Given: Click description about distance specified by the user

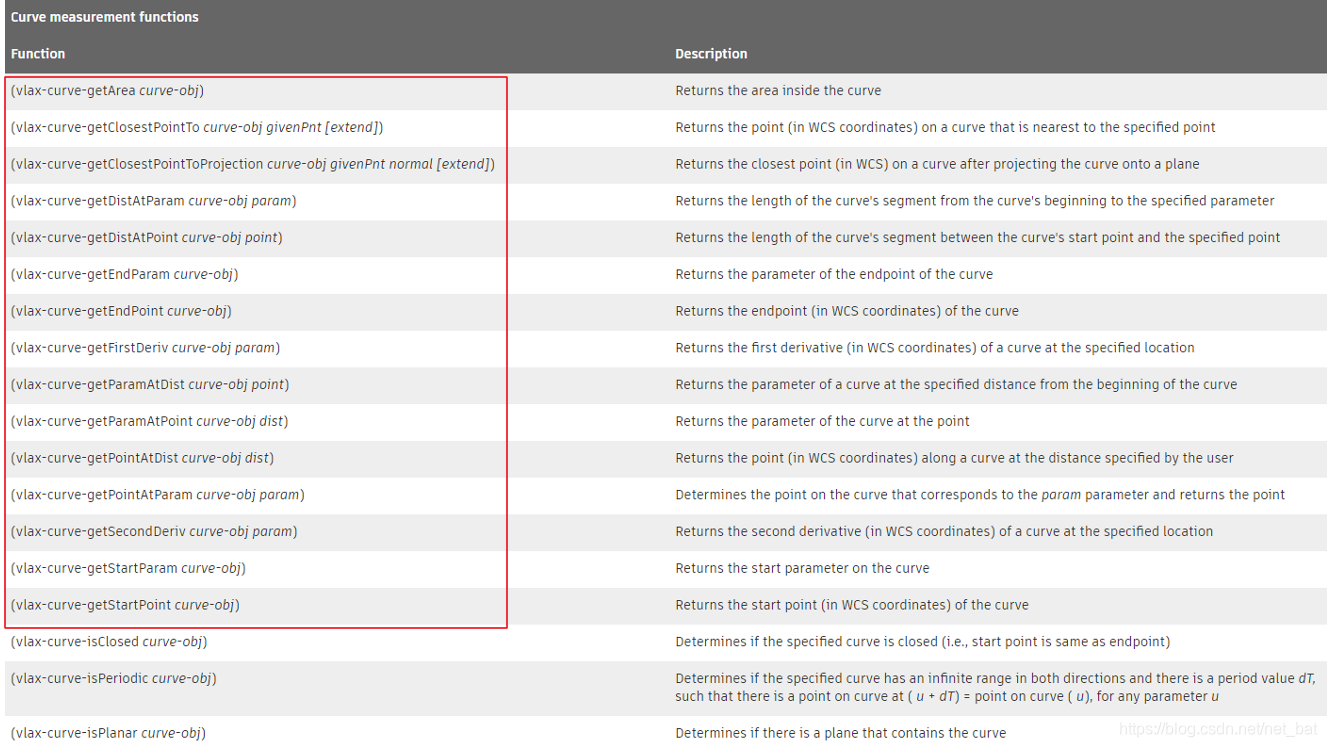Looking at the screenshot, I should tap(954, 458).
